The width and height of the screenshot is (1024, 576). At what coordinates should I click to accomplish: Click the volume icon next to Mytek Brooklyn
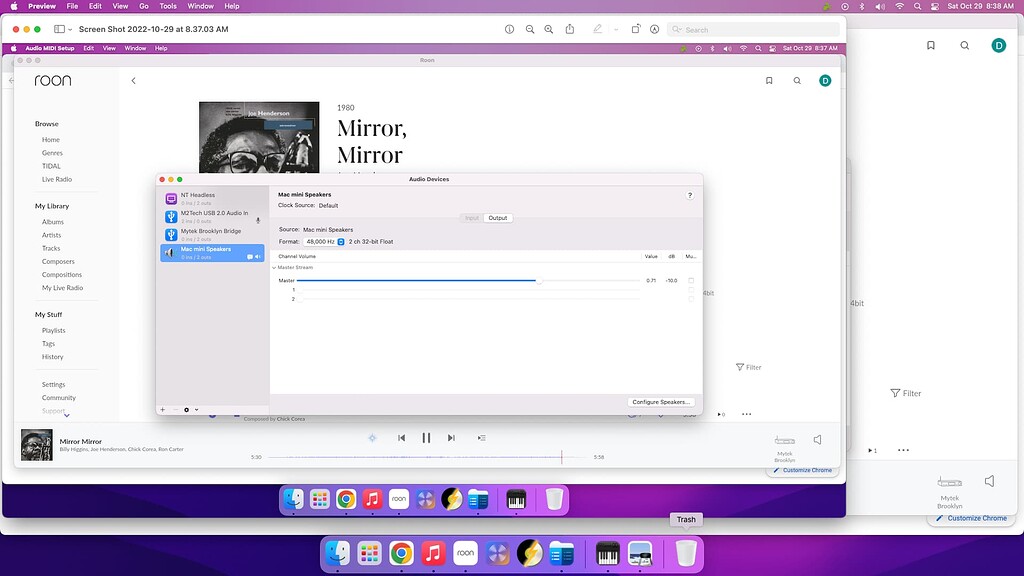point(818,439)
